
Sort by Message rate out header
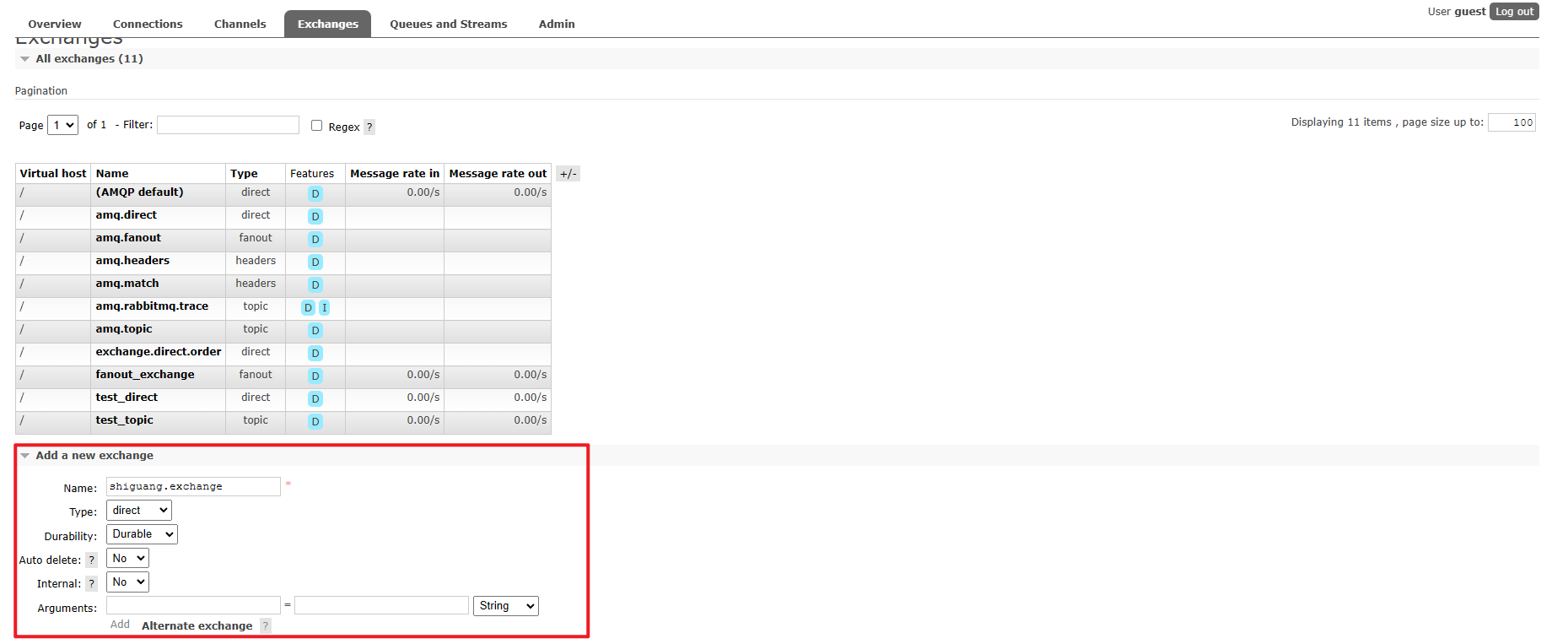pyautogui.click(x=498, y=173)
